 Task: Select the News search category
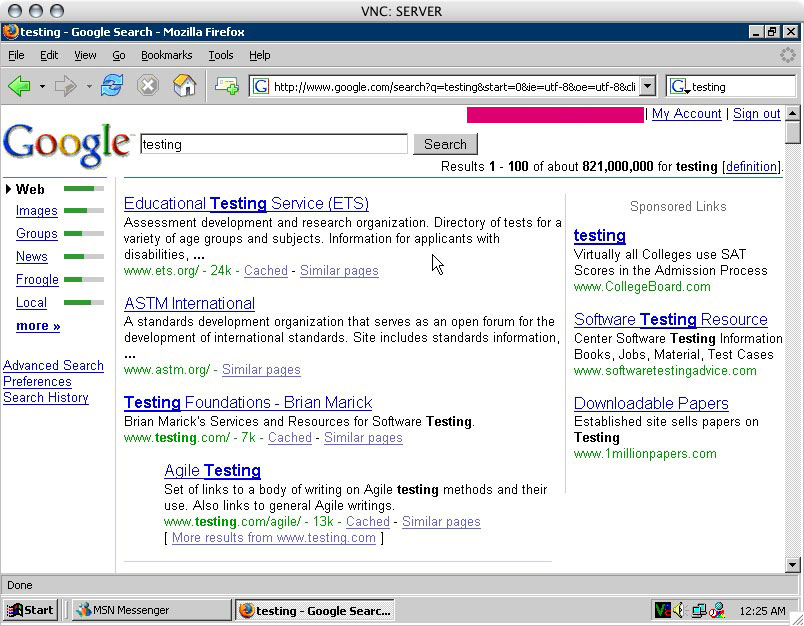(32, 256)
